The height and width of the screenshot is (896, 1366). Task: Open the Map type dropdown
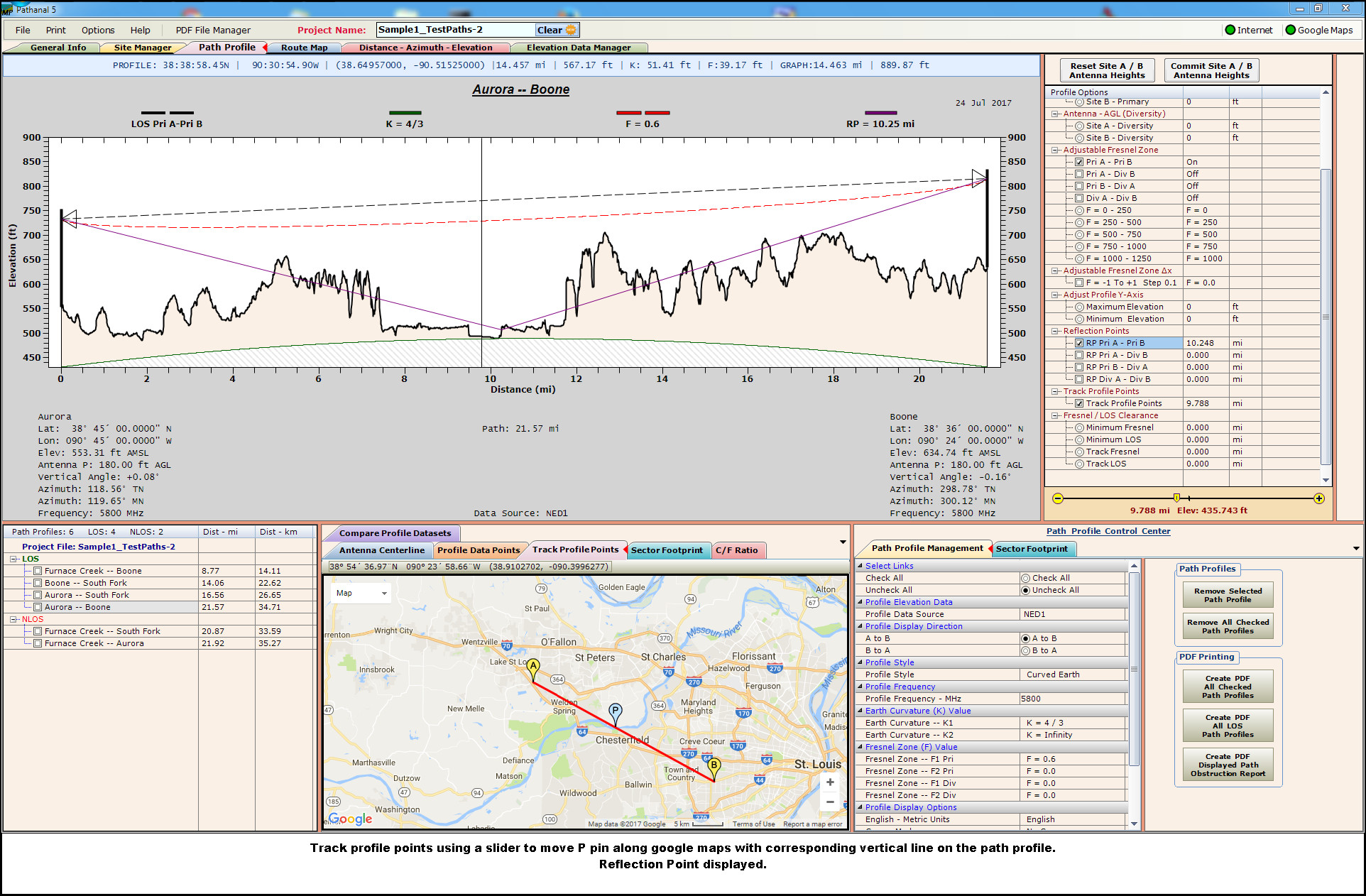click(362, 593)
